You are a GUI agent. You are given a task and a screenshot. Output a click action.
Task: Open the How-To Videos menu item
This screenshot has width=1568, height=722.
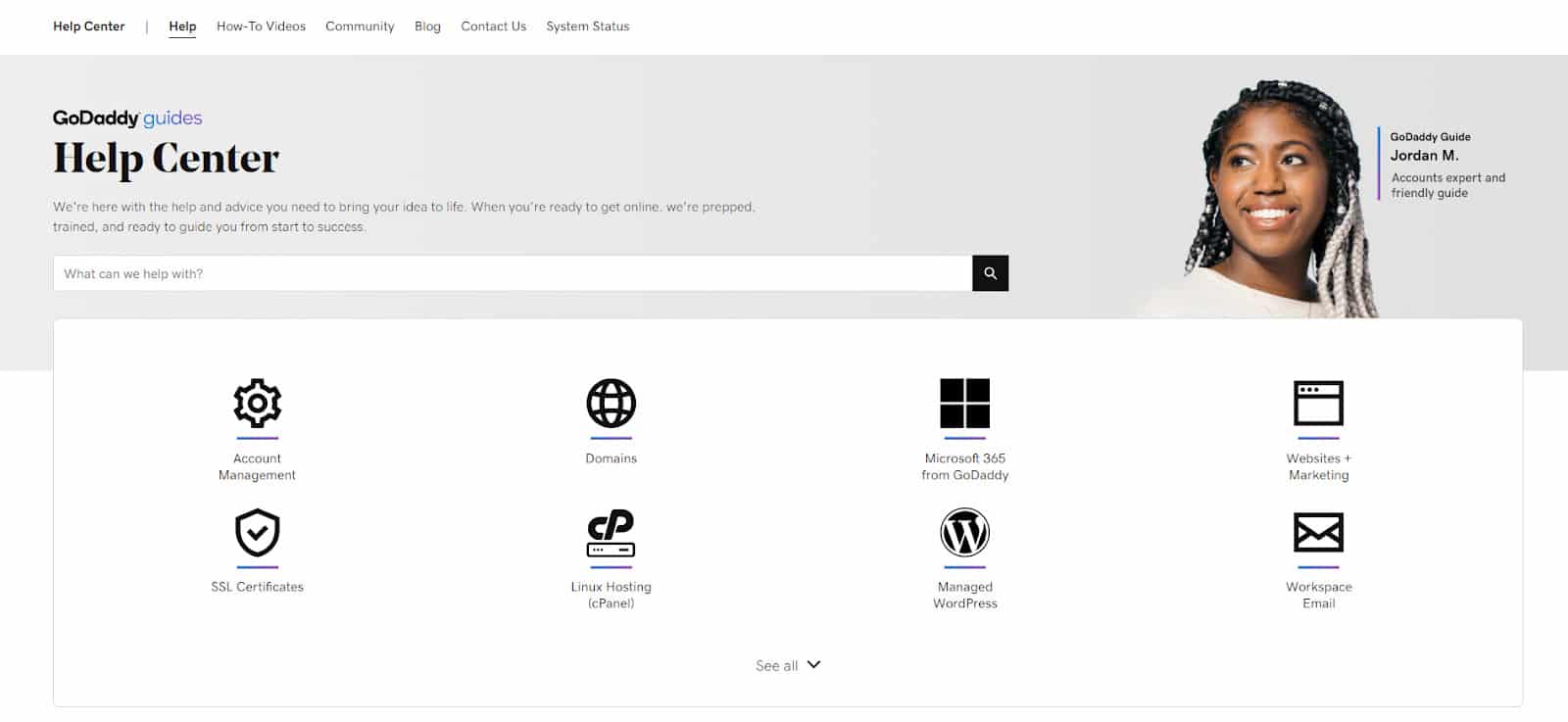pos(261,26)
